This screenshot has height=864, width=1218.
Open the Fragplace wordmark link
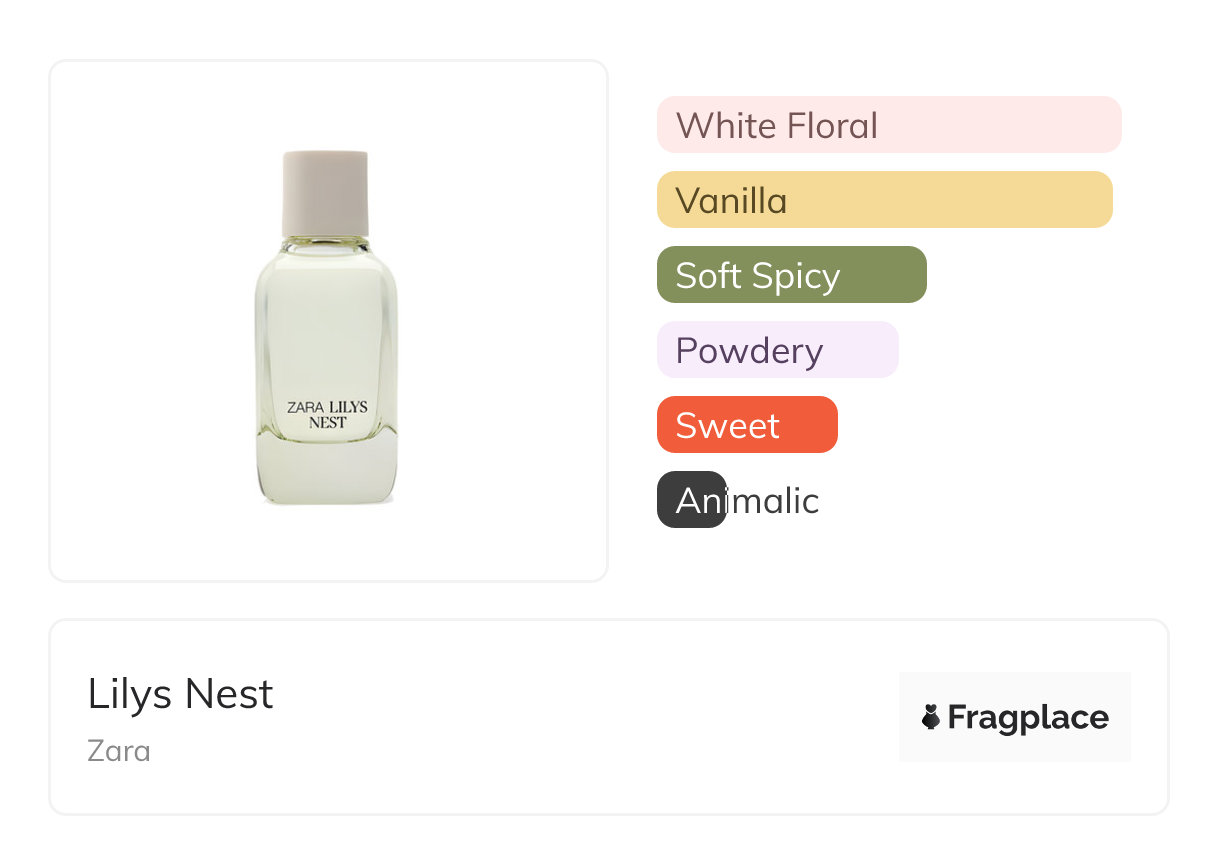[x=1028, y=717]
